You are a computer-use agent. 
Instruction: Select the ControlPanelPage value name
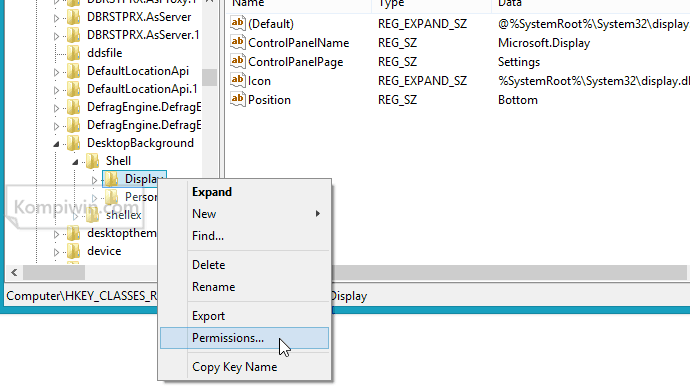tap(295, 62)
